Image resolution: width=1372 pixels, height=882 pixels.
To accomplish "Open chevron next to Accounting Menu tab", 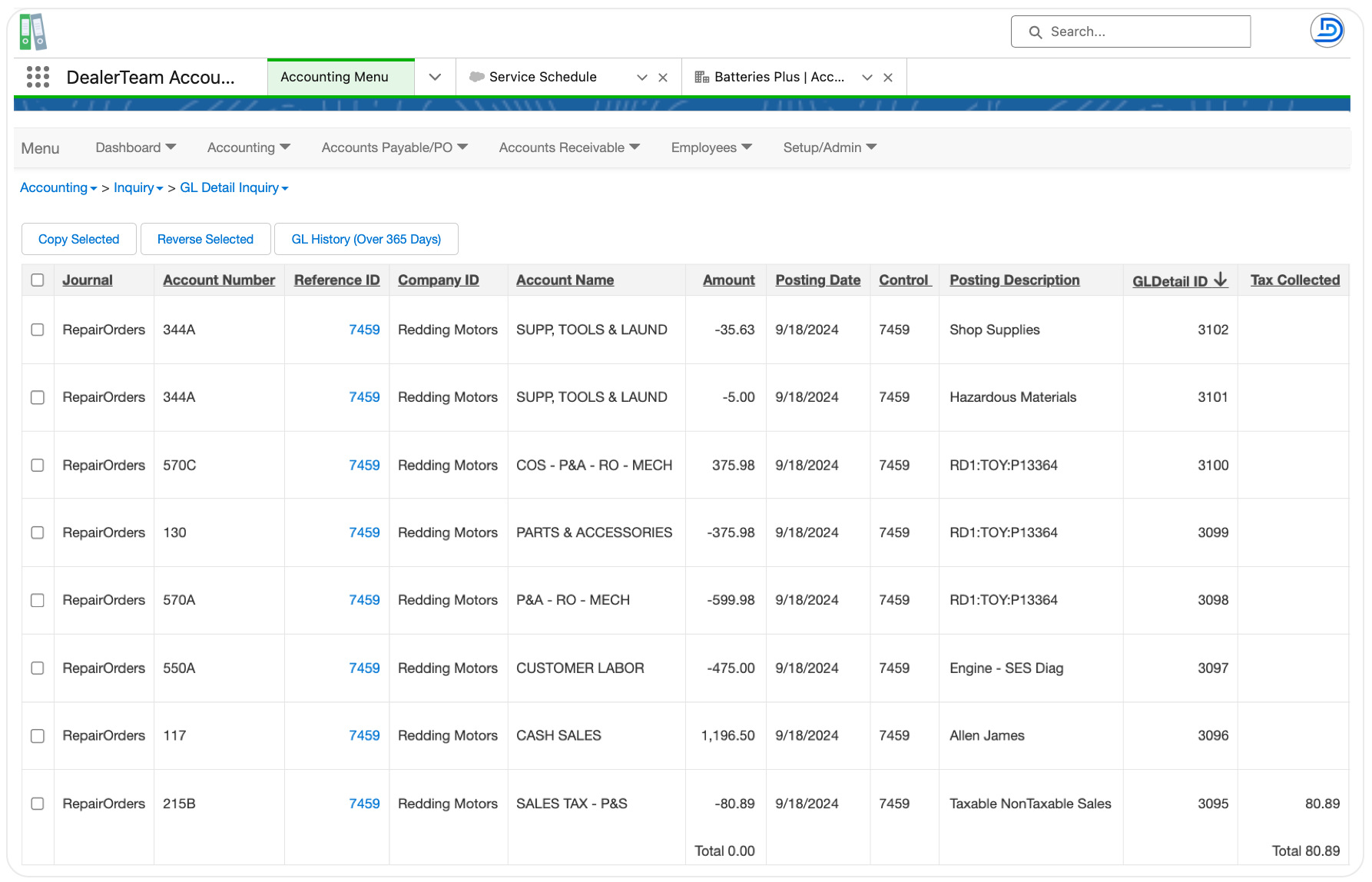I will pos(435,77).
